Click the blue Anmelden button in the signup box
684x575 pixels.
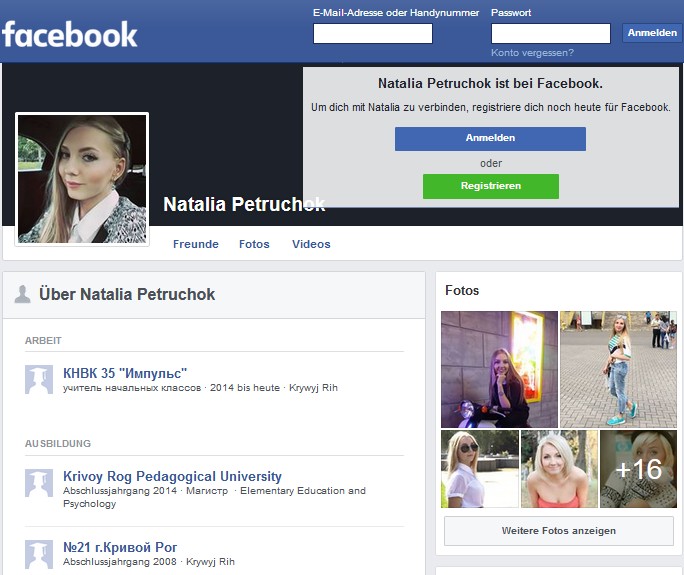point(490,139)
